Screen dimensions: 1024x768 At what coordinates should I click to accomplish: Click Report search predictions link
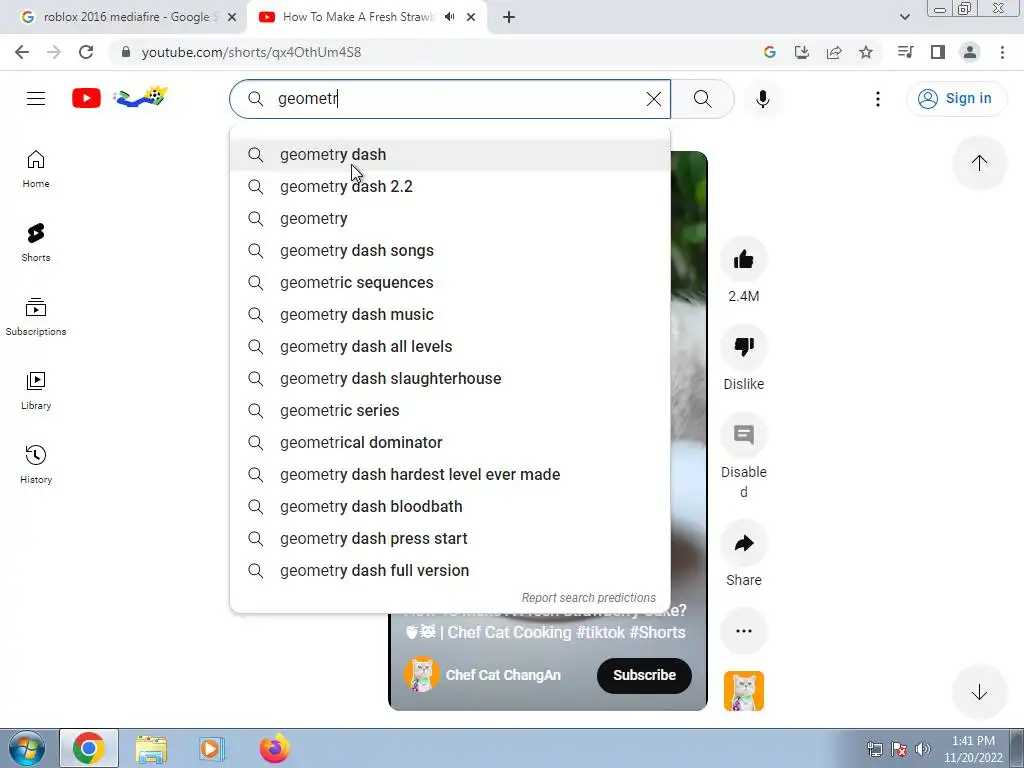coord(588,598)
